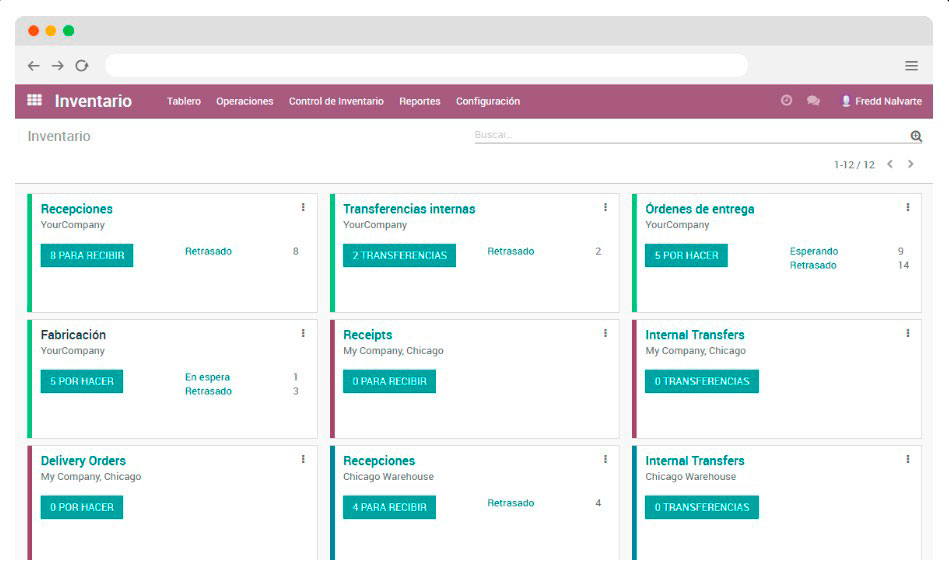Click the browser back arrow

click(34, 66)
